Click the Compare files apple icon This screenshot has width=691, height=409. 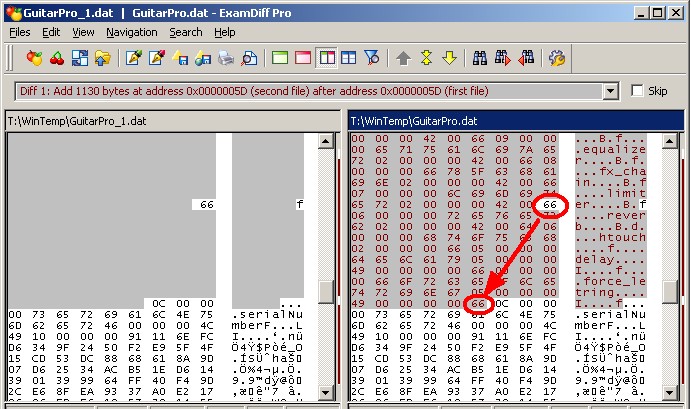34,58
